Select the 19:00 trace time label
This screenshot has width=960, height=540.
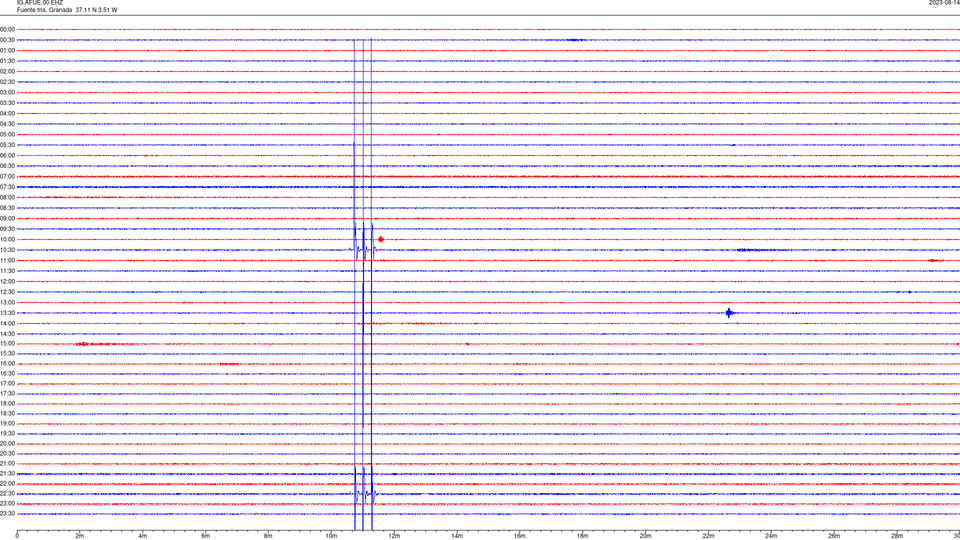[x=7, y=424]
